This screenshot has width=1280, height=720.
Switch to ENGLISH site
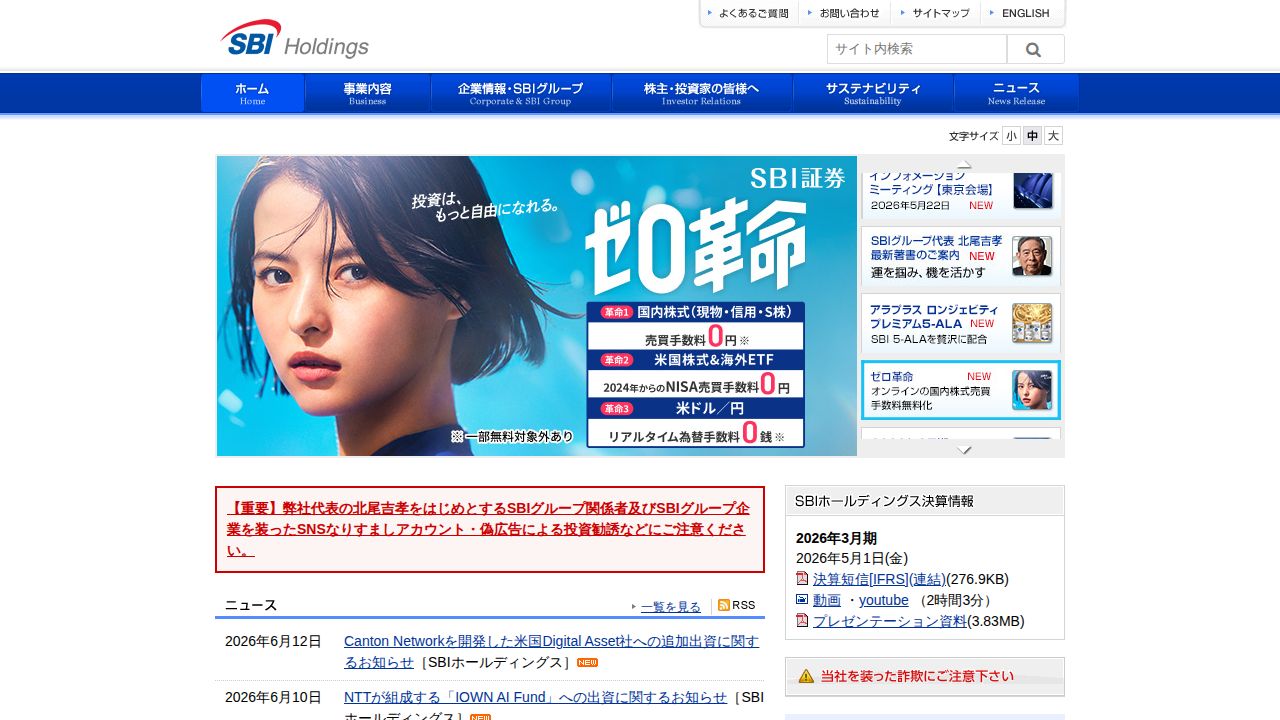[1019, 13]
